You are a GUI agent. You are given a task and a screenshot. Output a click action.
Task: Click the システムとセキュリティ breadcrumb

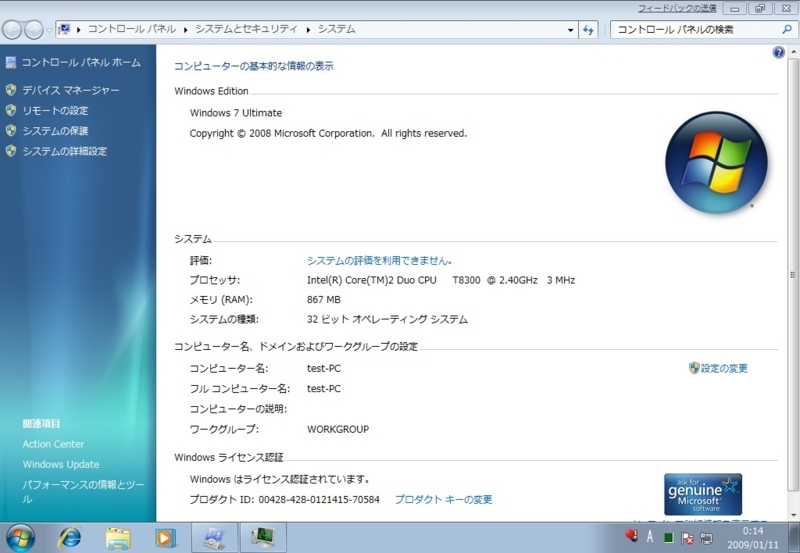[x=246, y=29]
